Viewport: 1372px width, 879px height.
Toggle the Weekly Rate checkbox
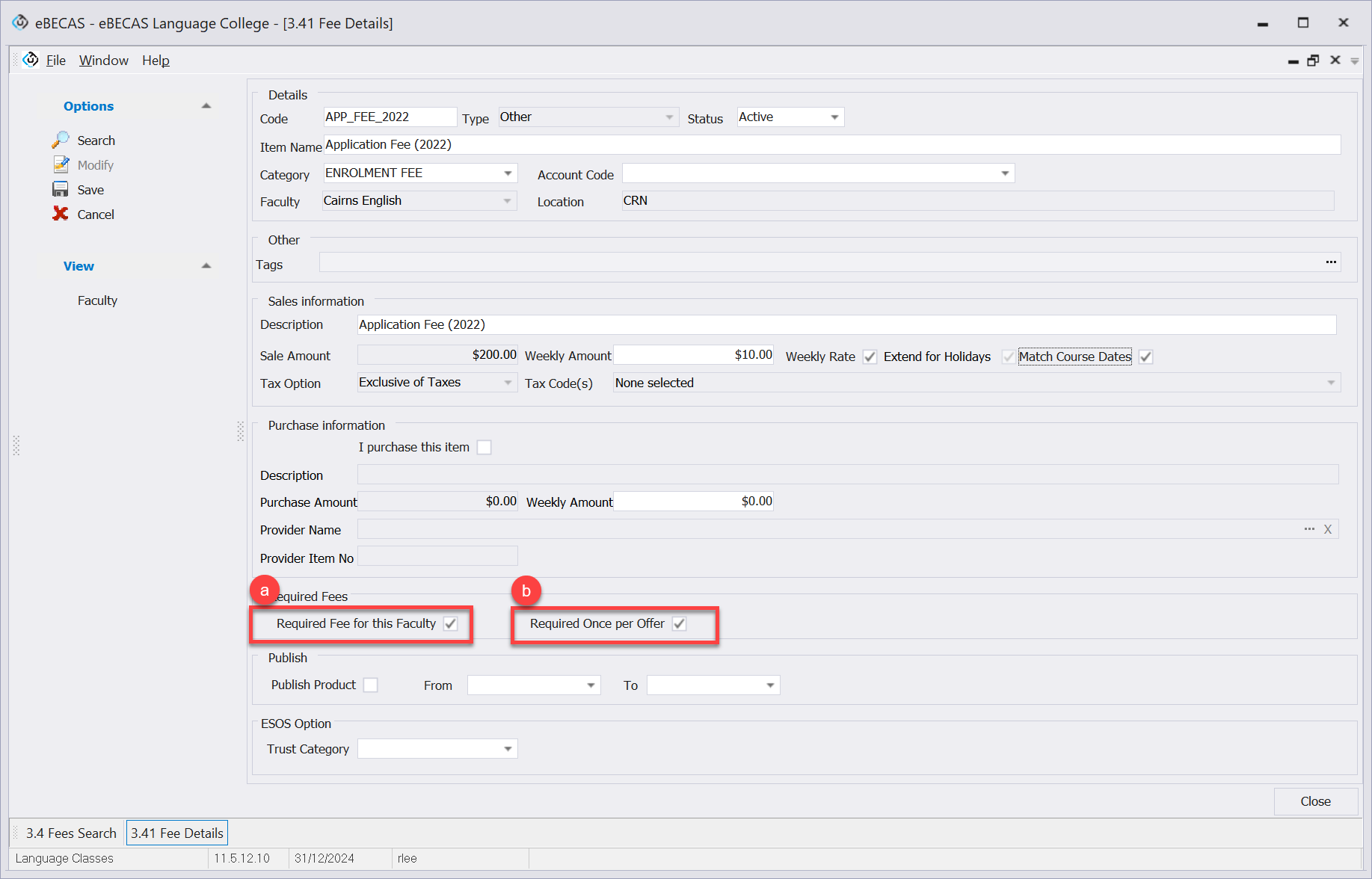(x=870, y=357)
